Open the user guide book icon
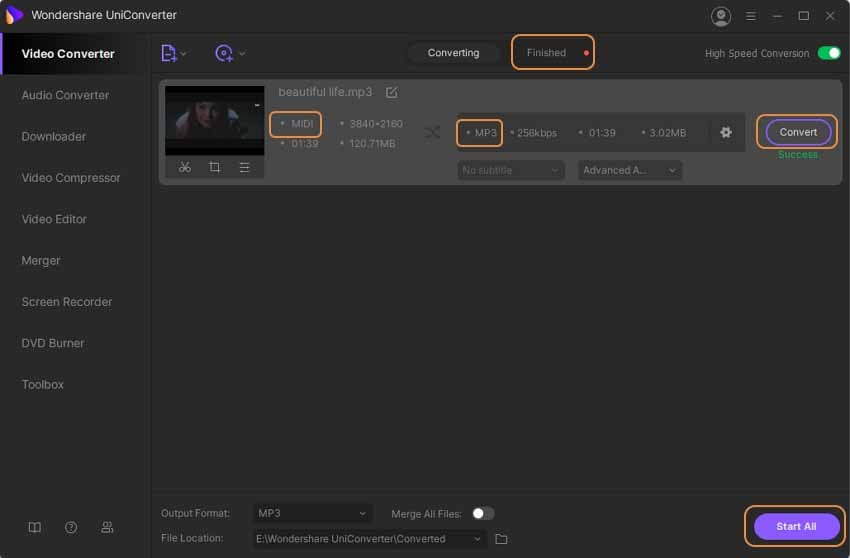 (35, 528)
